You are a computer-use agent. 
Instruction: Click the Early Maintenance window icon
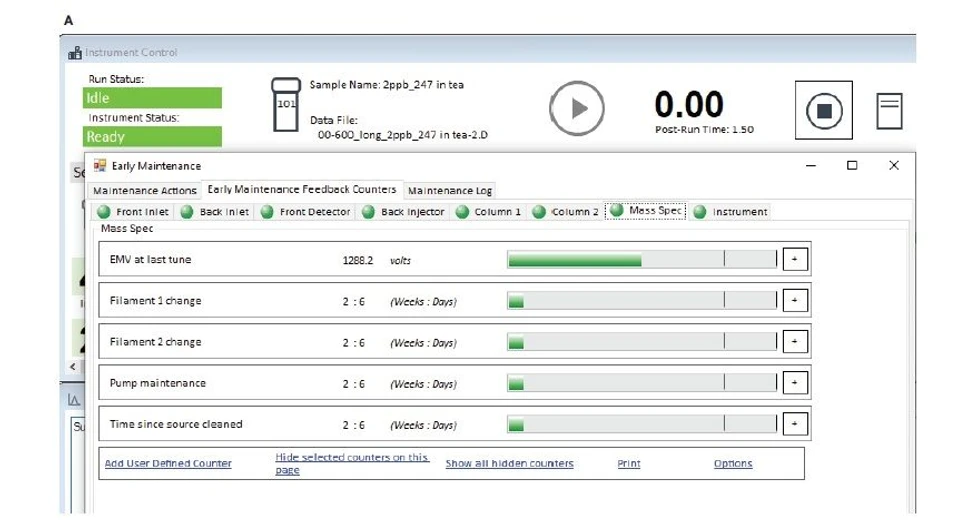[x=99, y=165]
